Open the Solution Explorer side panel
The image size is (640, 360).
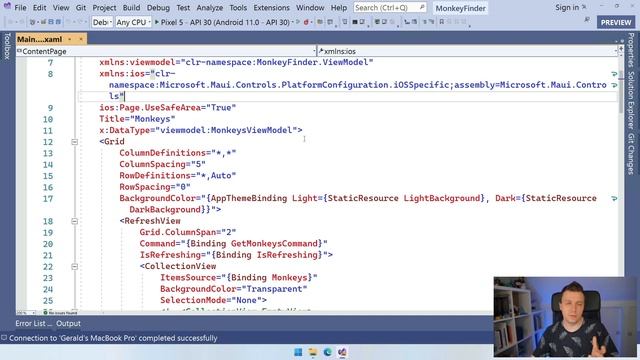click(631, 101)
